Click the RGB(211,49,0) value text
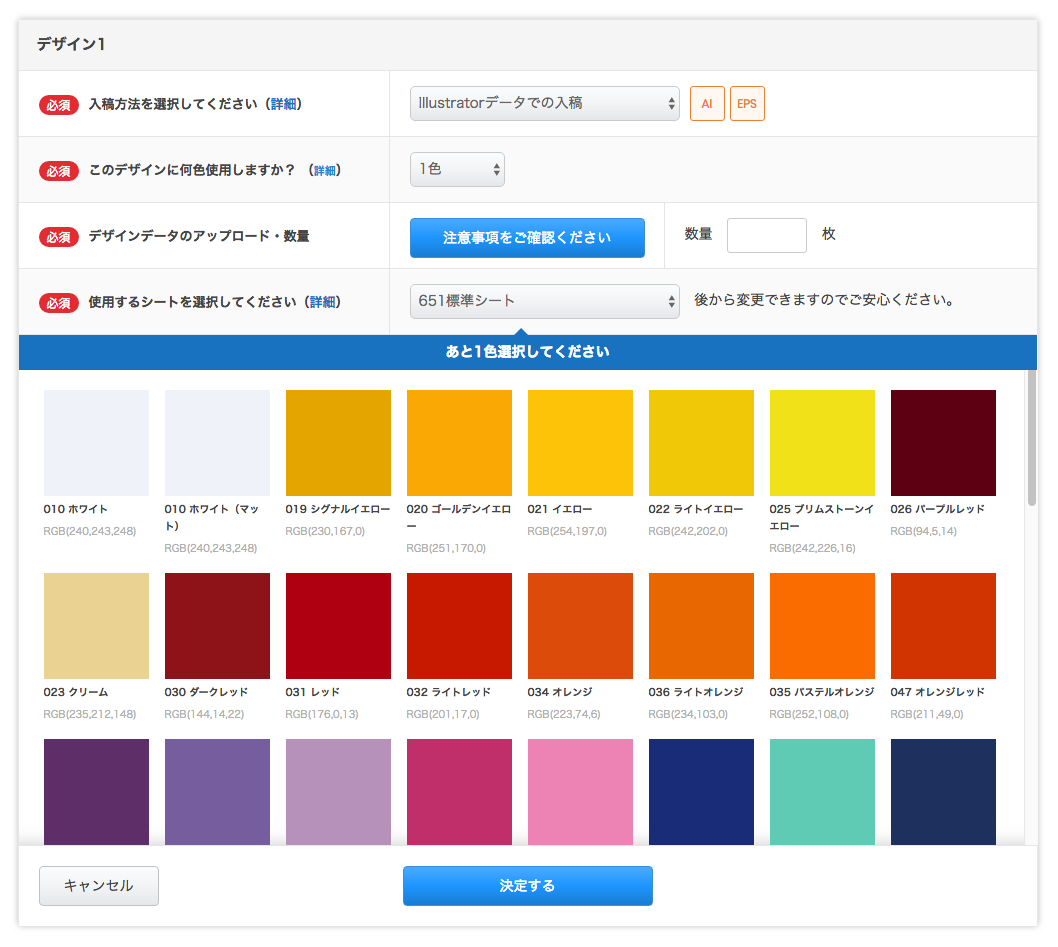The width and height of the screenshot is (1058, 947). coord(927,714)
